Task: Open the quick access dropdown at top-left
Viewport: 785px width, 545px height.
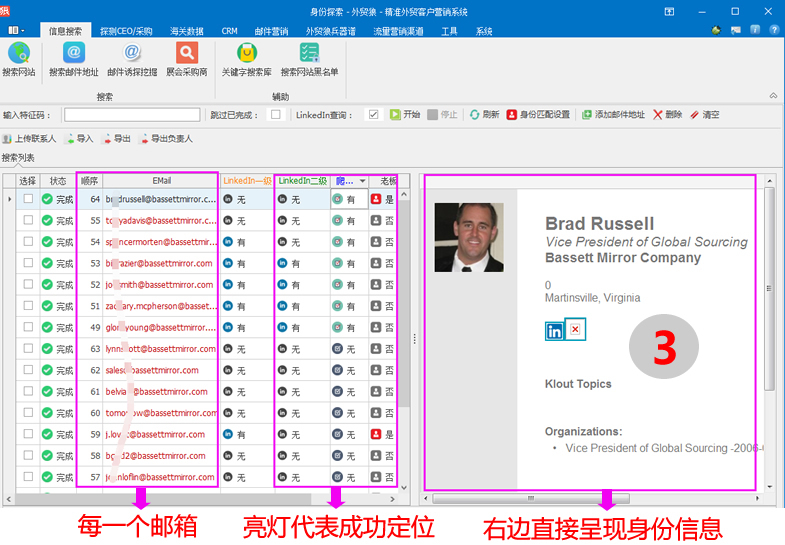Action: coord(17,30)
